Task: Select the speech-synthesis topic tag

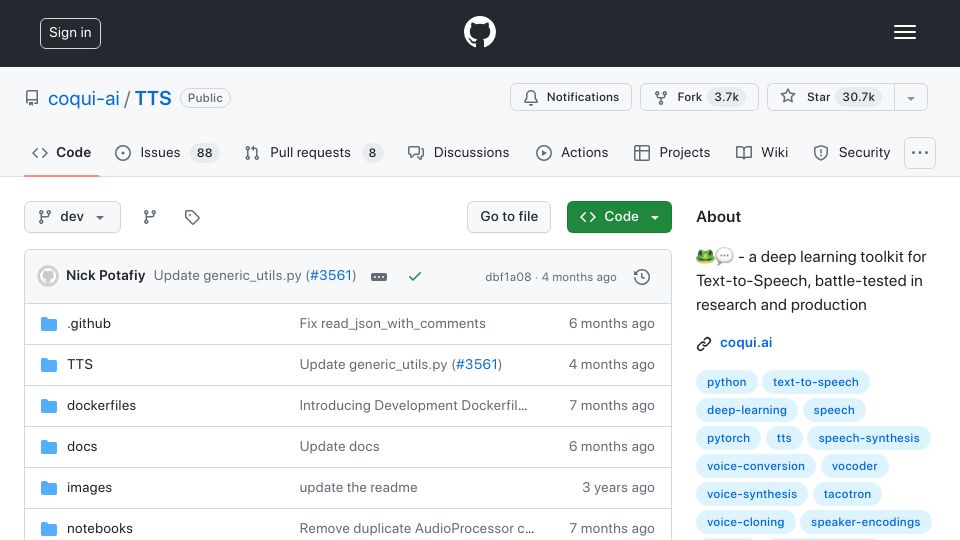Action: tap(869, 438)
